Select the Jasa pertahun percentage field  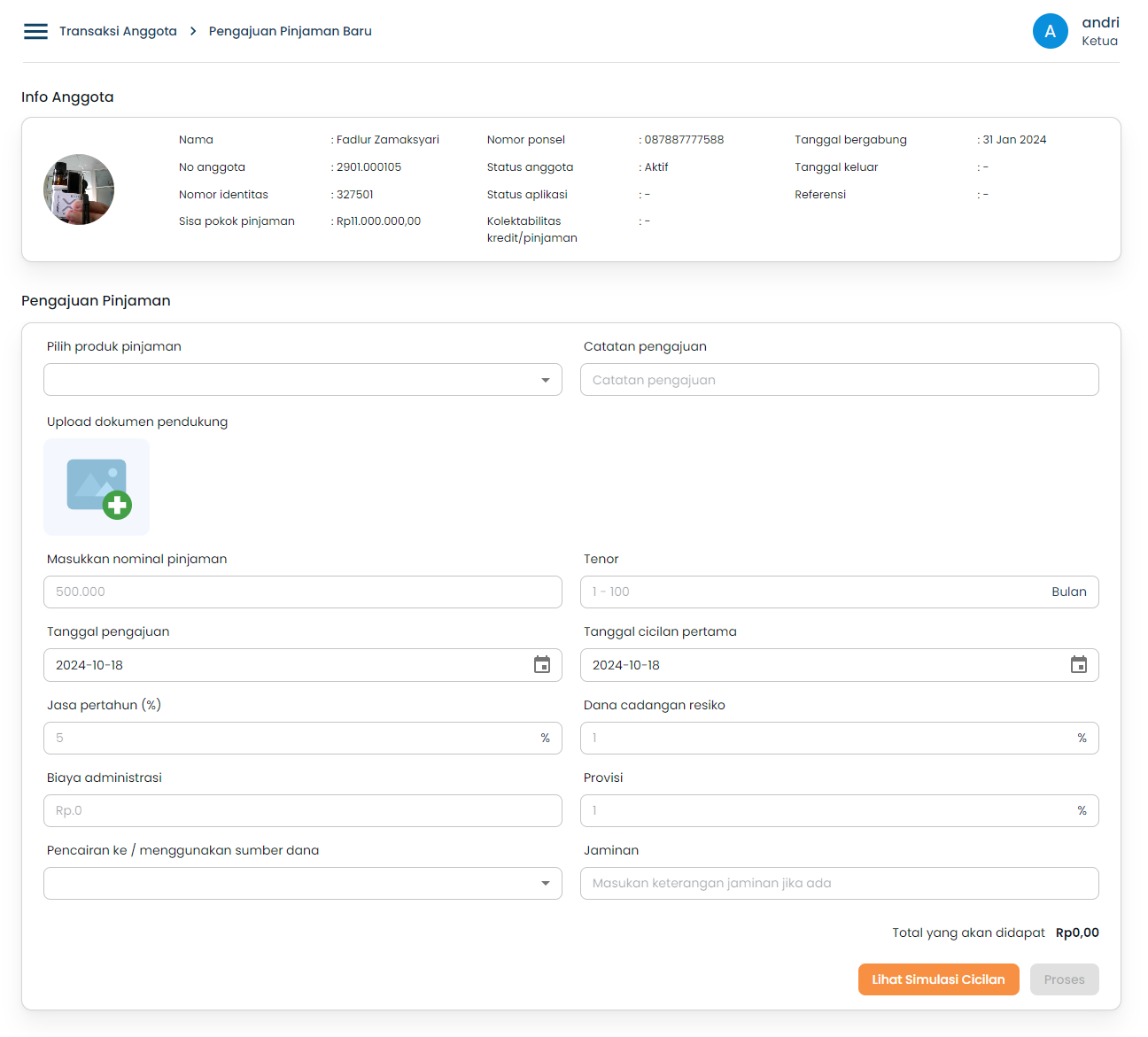click(x=292, y=738)
